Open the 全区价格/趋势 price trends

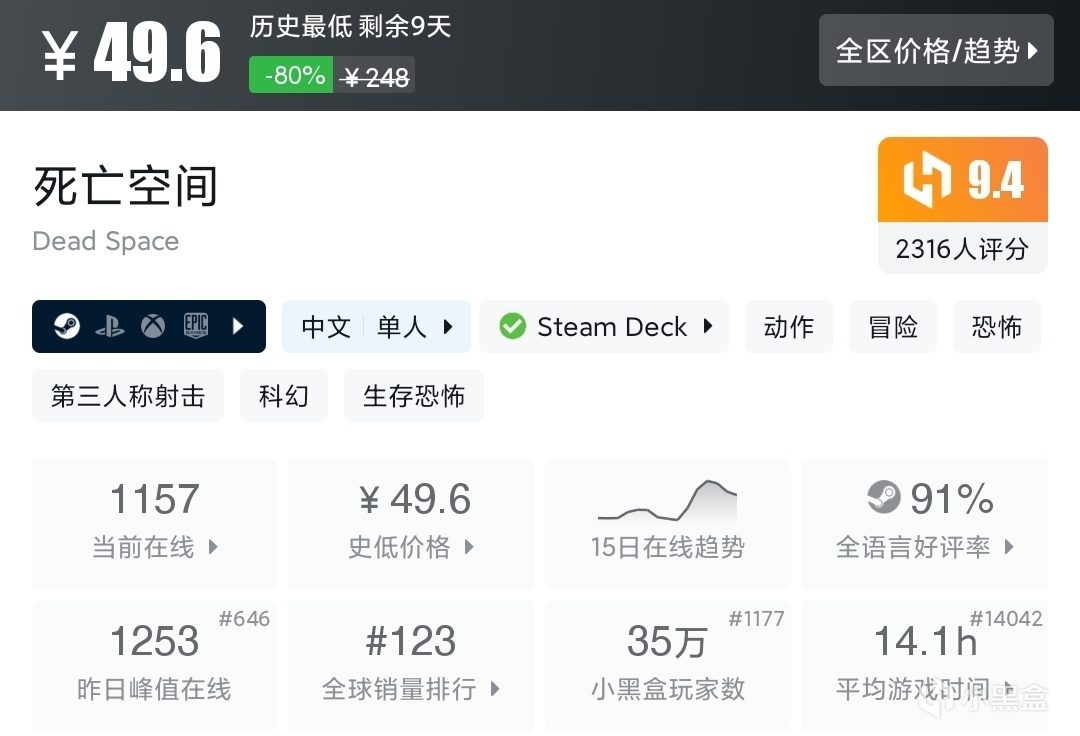tap(936, 50)
